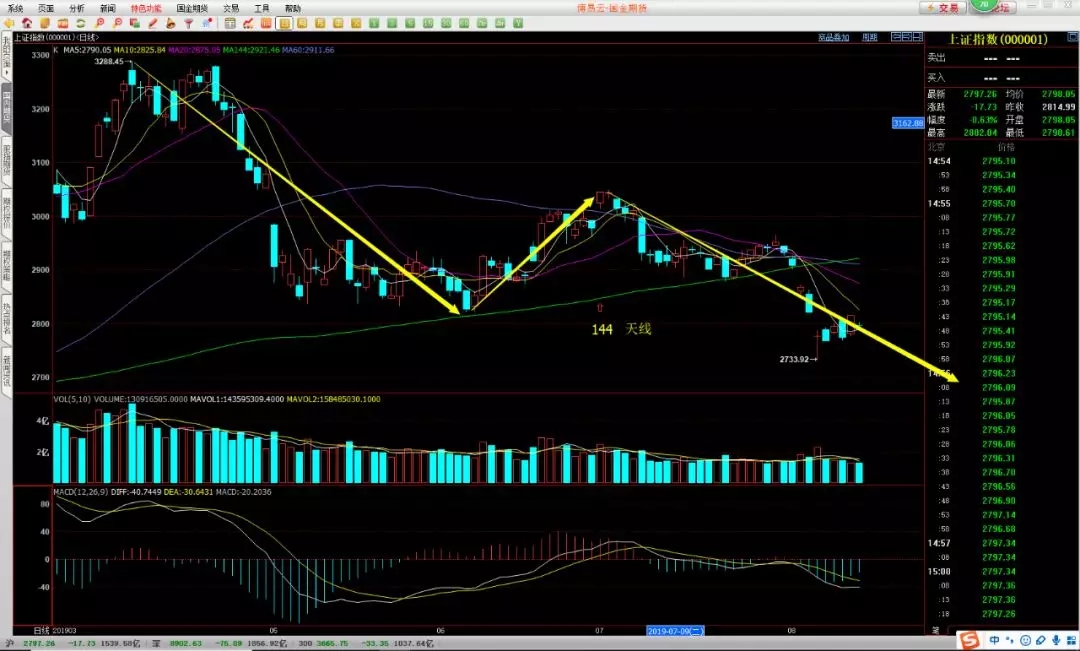Click the 商品叠加 link
This screenshot has height=651, width=1080.
coord(833,37)
